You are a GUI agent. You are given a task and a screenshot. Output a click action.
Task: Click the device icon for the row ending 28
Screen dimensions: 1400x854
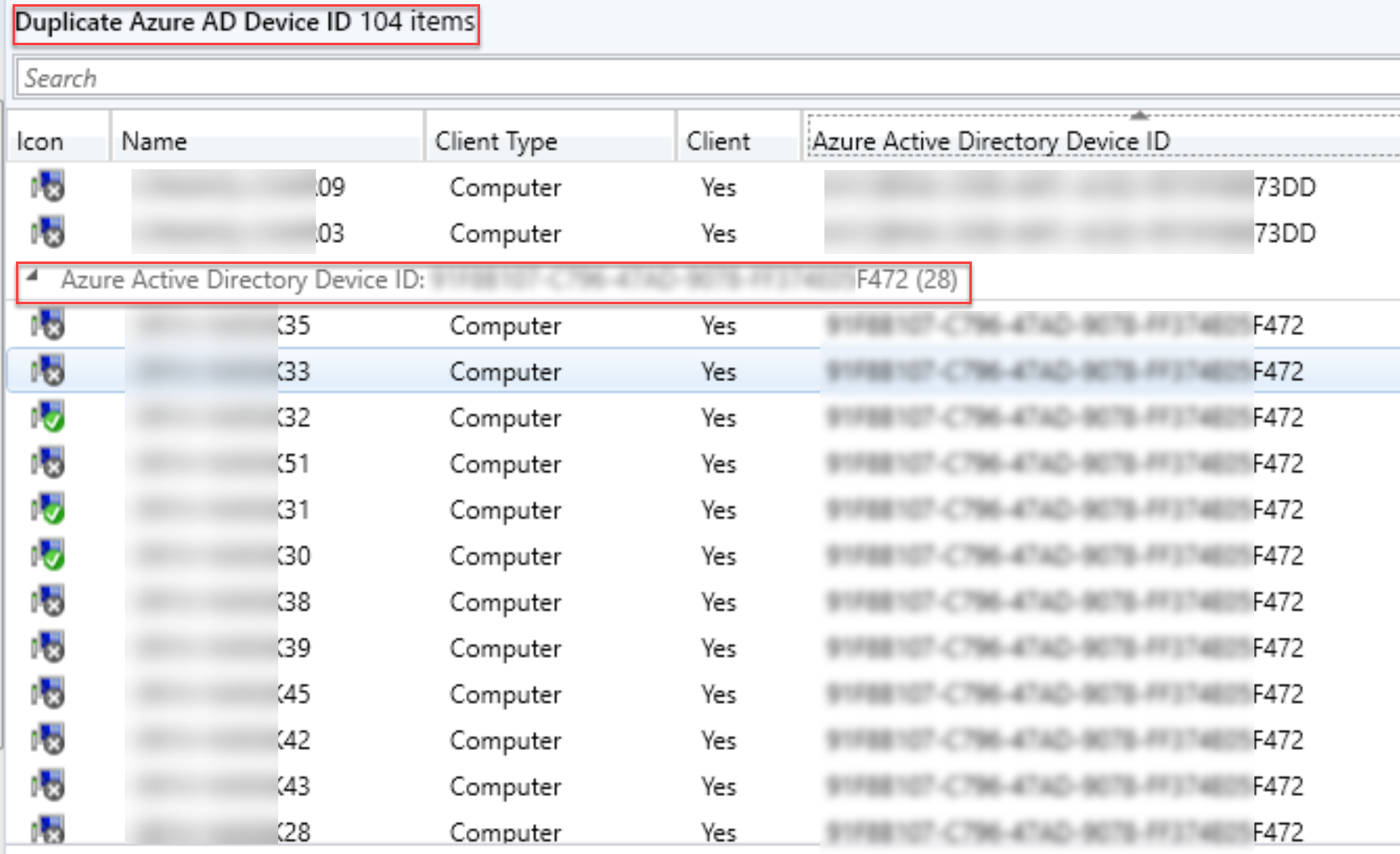point(48,830)
